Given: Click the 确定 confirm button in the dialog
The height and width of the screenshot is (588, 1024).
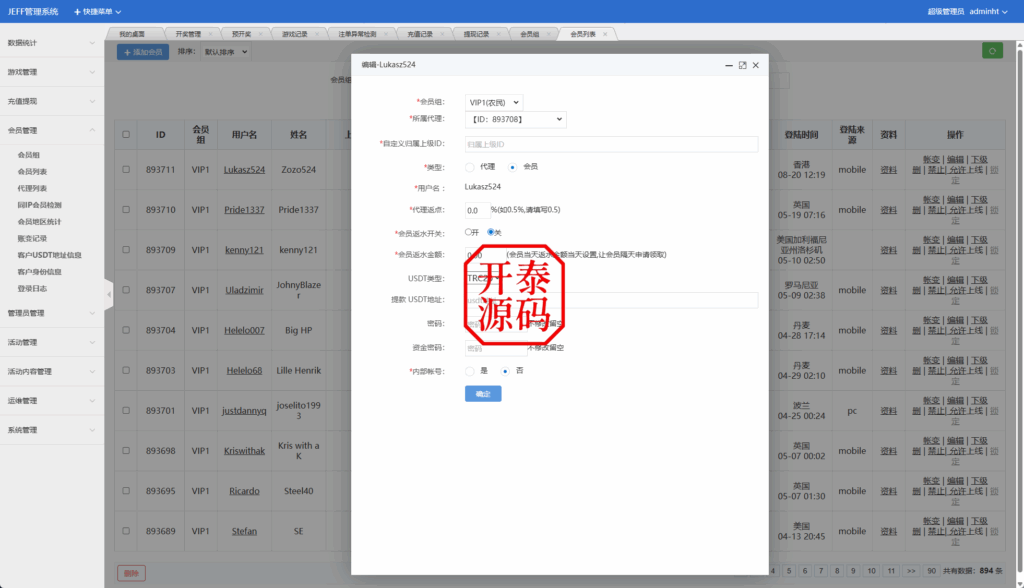Looking at the screenshot, I should [x=483, y=393].
